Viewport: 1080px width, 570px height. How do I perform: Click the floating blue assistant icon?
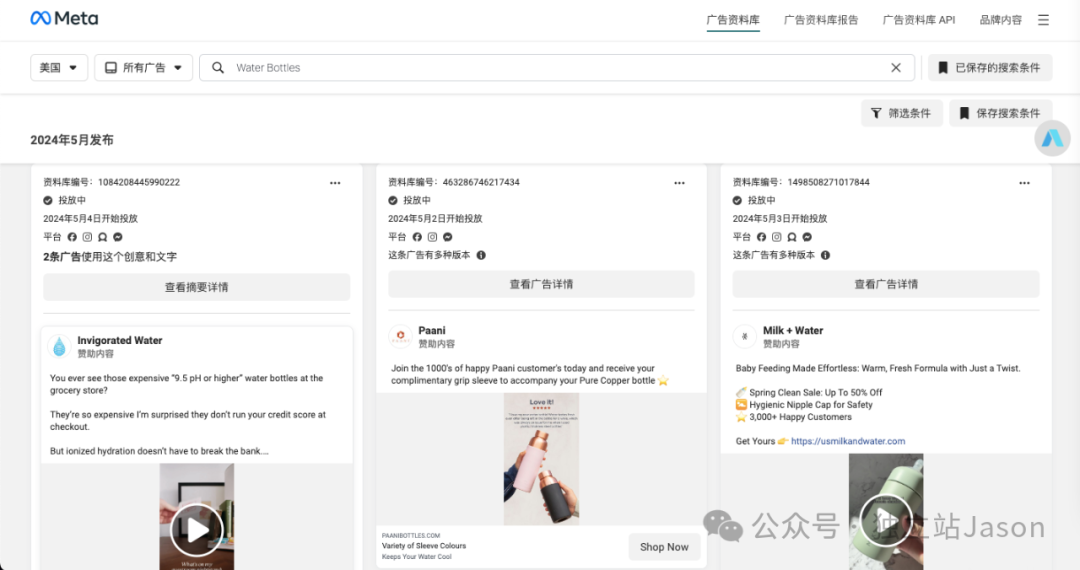(x=1052, y=138)
